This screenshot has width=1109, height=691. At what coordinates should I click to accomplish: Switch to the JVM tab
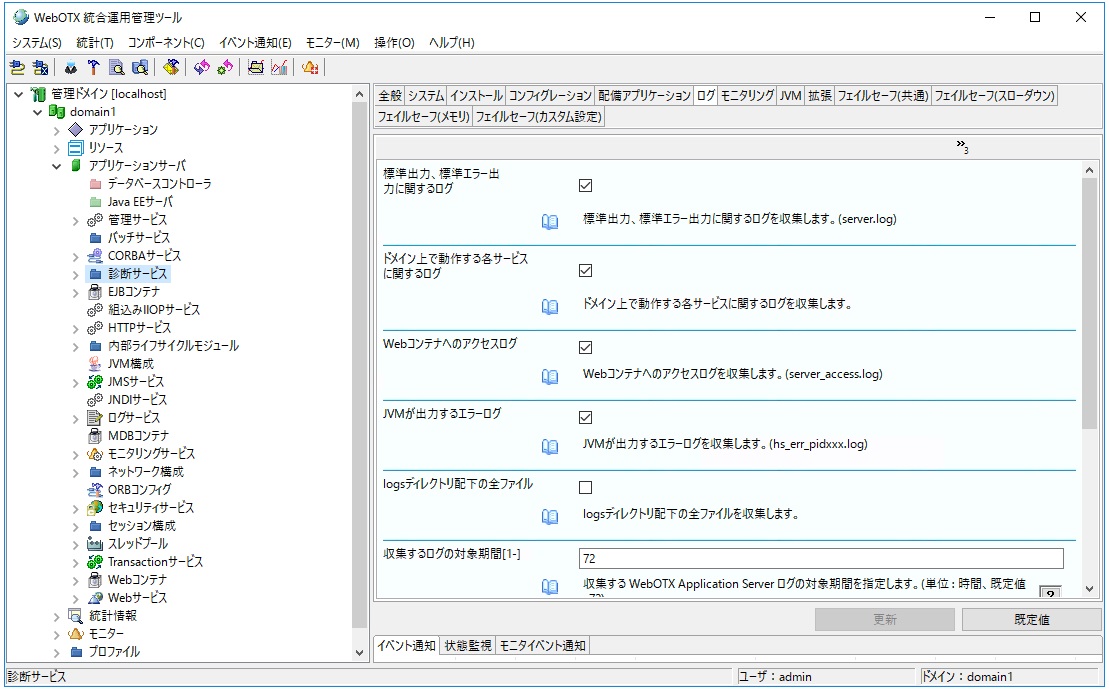(x=790, y=96)
